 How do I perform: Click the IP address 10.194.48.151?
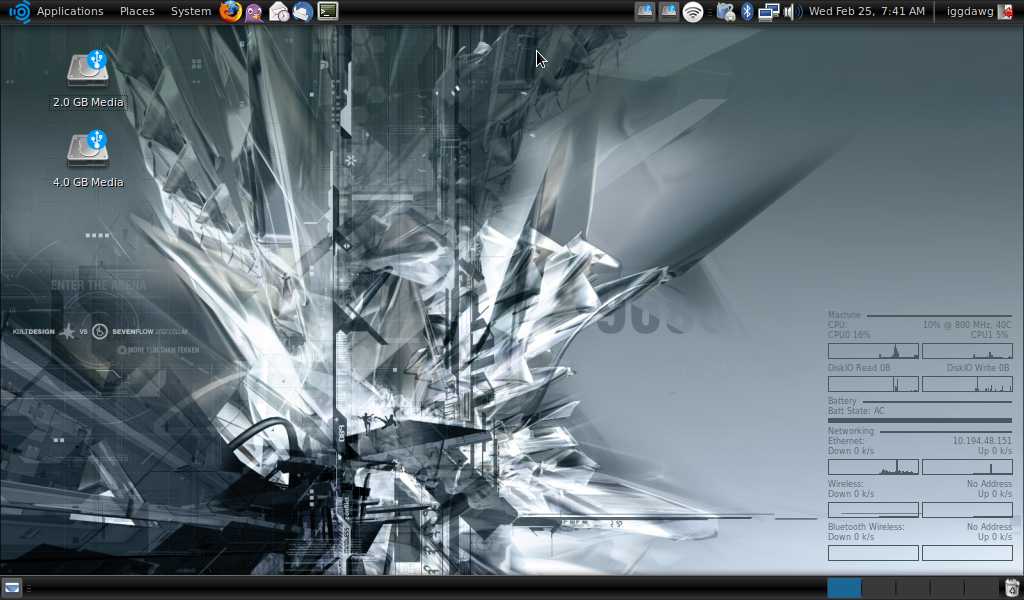982,441
